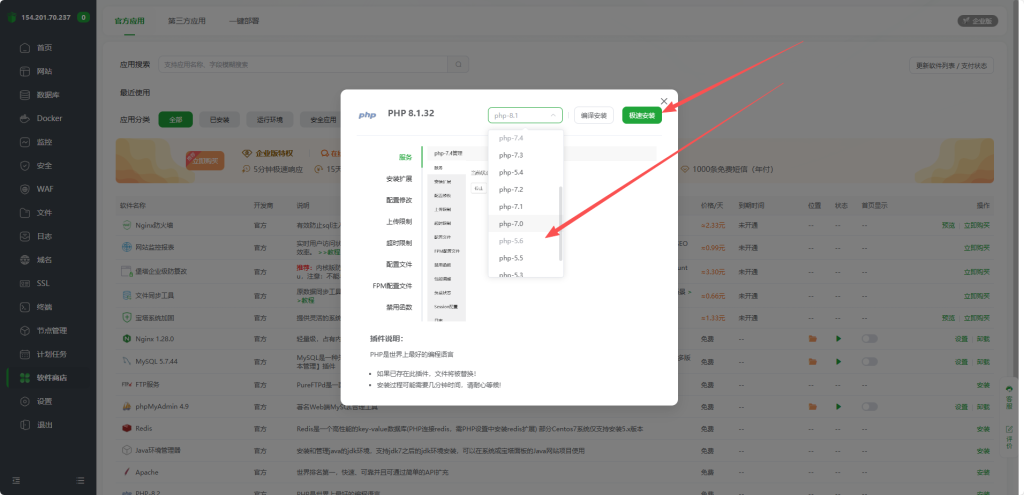Toggle homepage display switch for Nginx 1.28.0
The height and width of the screenshot is (495, 1024).
pos(869,339)
